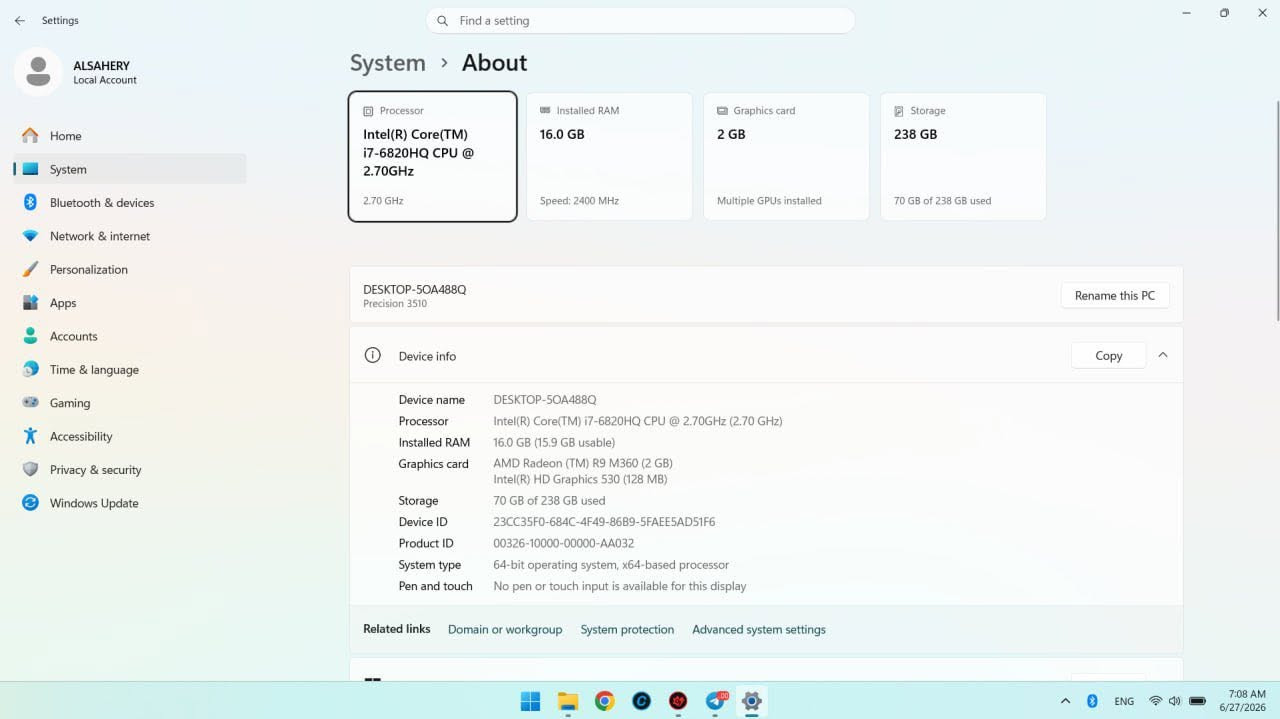Image resolution: width=1280 pixels, height=719 pixels.
Task: Open System protection link
Action: (627, 629)
